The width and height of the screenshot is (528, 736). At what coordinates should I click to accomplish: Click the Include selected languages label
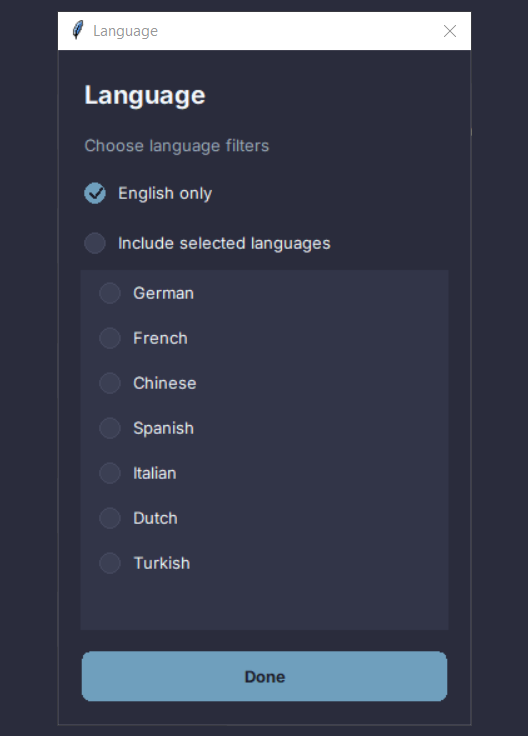tap(224, 244)
